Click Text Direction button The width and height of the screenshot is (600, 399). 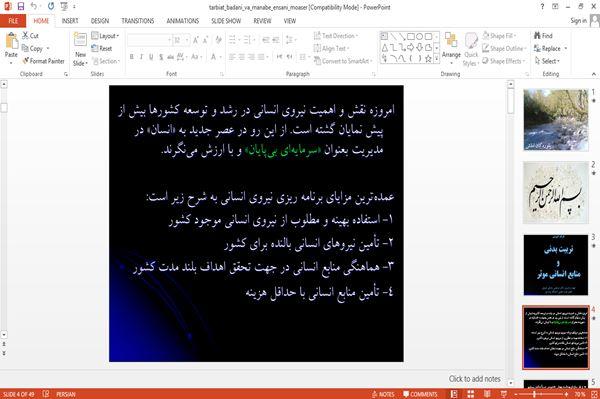(x=336, y=36)
